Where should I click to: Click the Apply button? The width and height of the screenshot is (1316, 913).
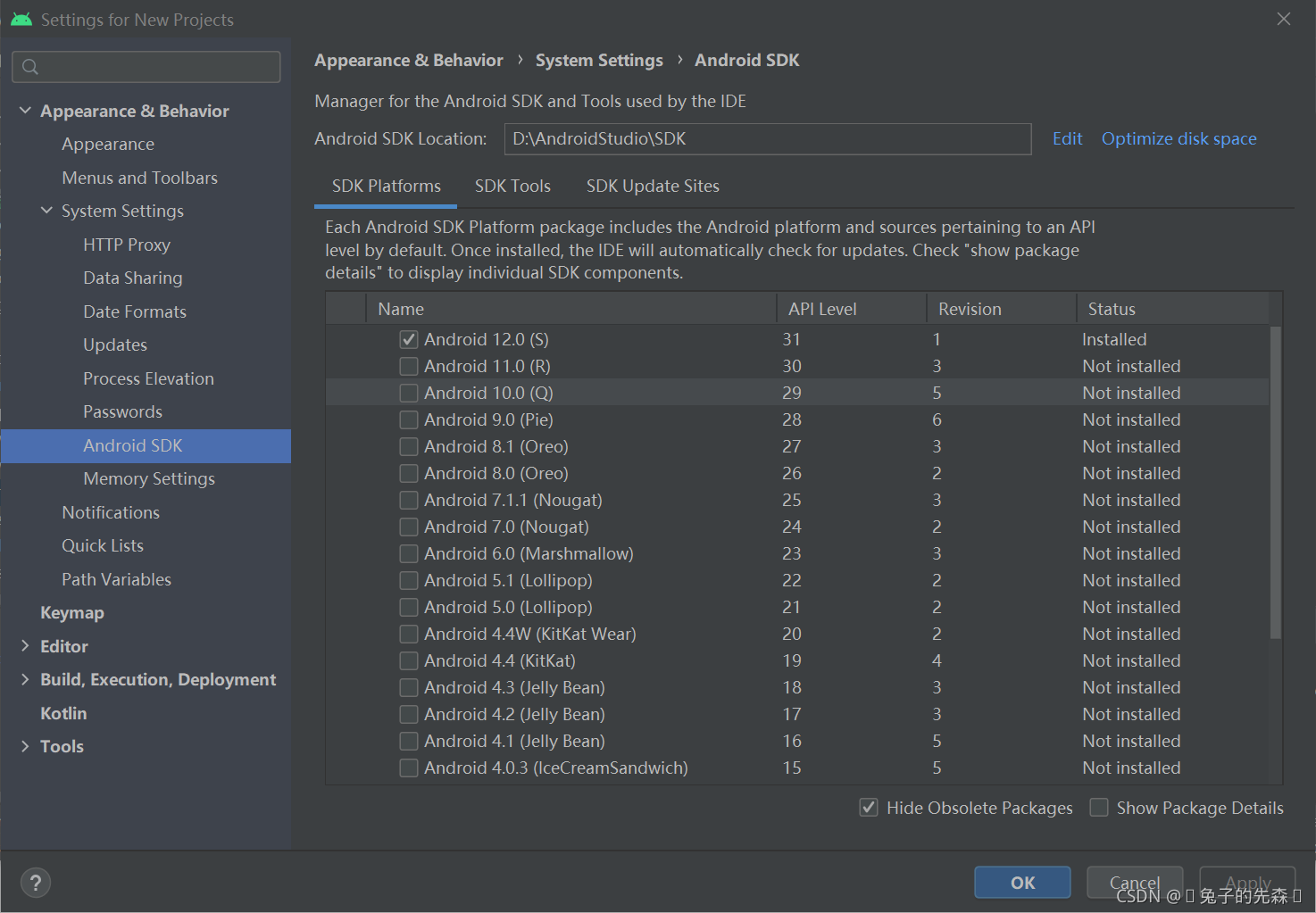(x=1247, y=883)
